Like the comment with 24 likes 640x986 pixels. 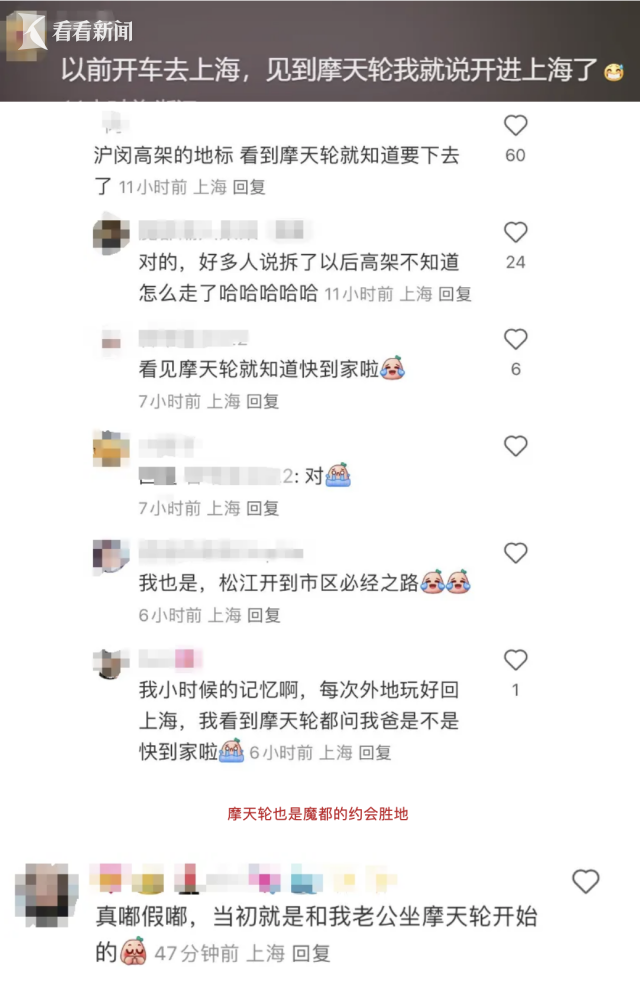tap(516, 232)
